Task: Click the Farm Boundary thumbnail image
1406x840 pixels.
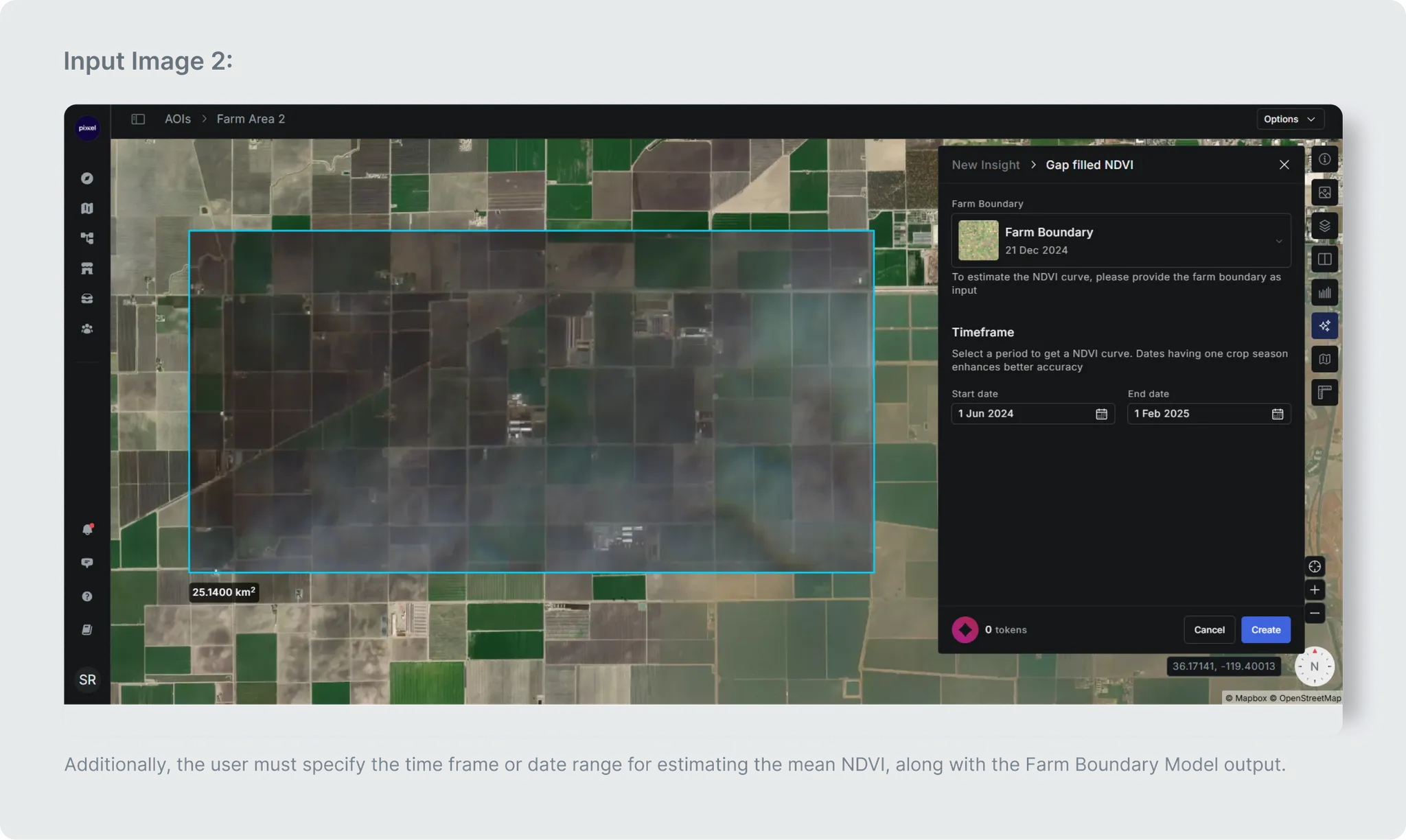Action: (x=978, y=240)
